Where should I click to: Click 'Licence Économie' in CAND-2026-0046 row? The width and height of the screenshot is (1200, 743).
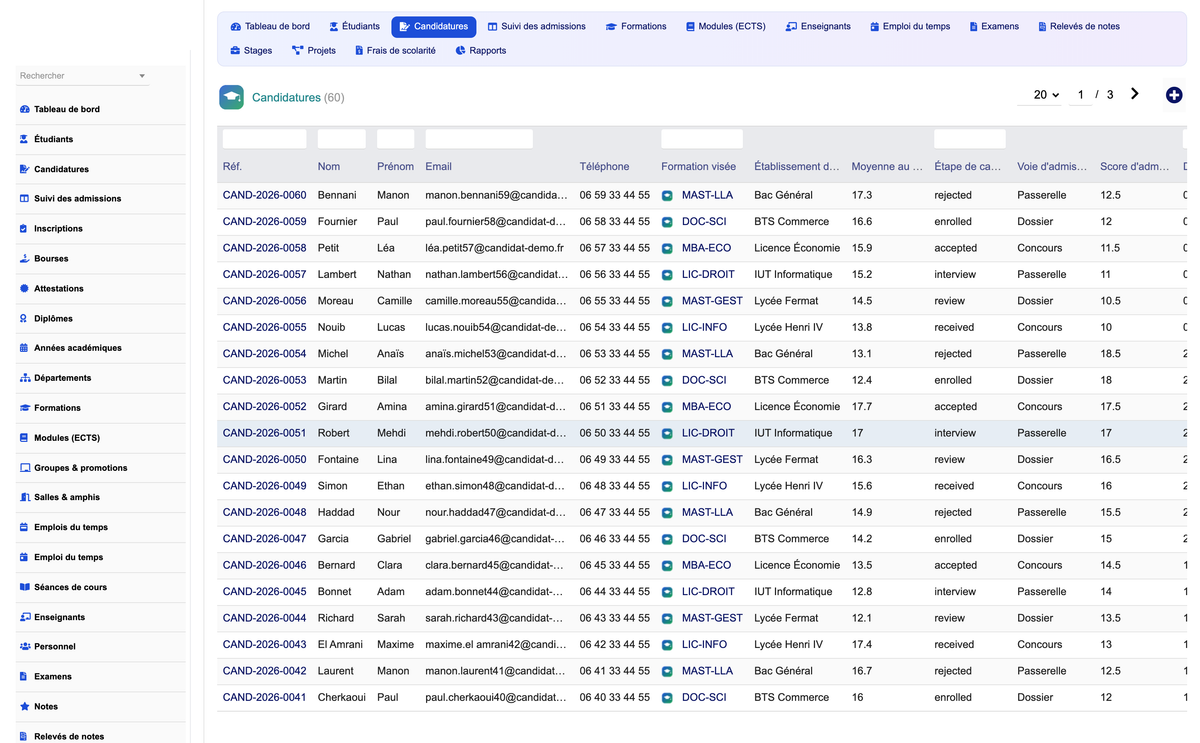coord(797,565)
